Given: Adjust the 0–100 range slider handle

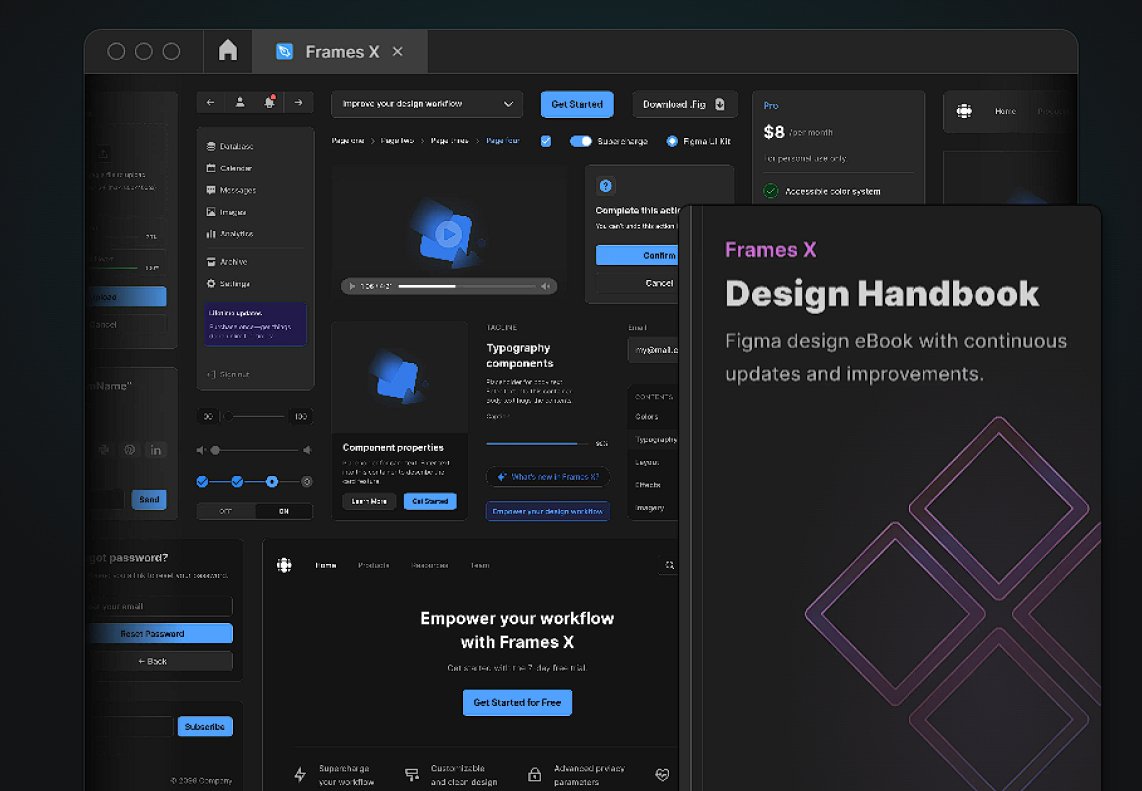Looking at the screenshot, I should [228, 417].
